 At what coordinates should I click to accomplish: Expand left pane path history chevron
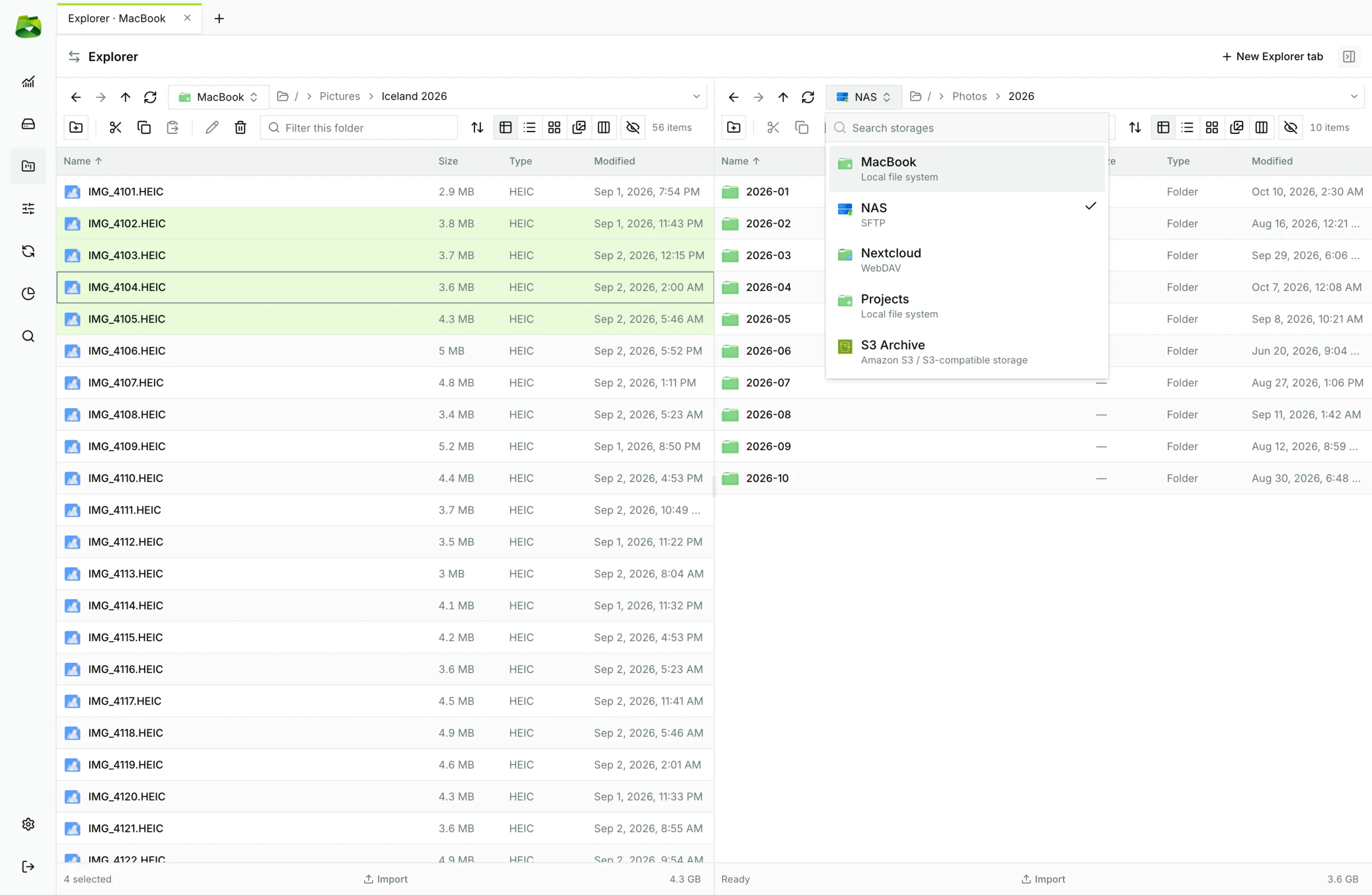pyautogui.click(x=696, y=96)
